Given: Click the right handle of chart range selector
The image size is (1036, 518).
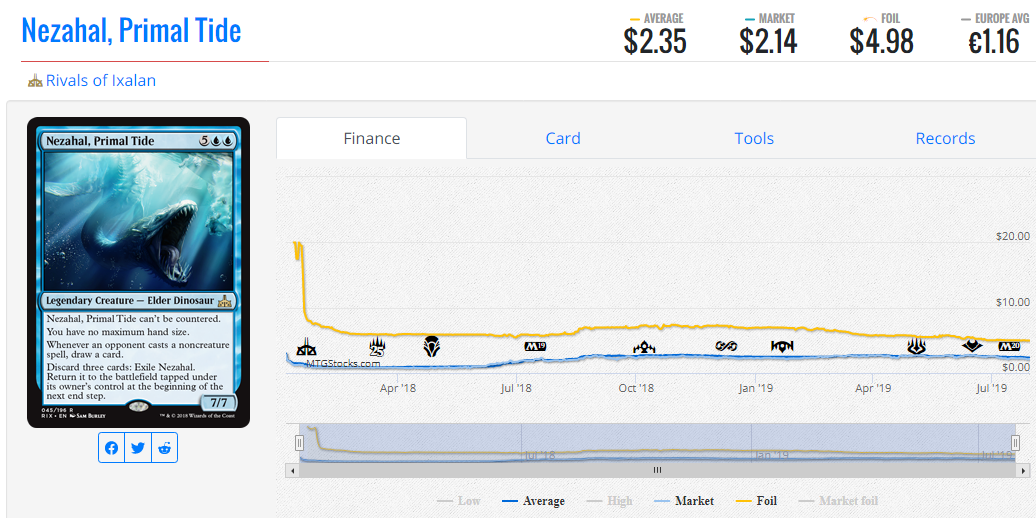Looking at the screenshot, I should [x=1016, y=442].
